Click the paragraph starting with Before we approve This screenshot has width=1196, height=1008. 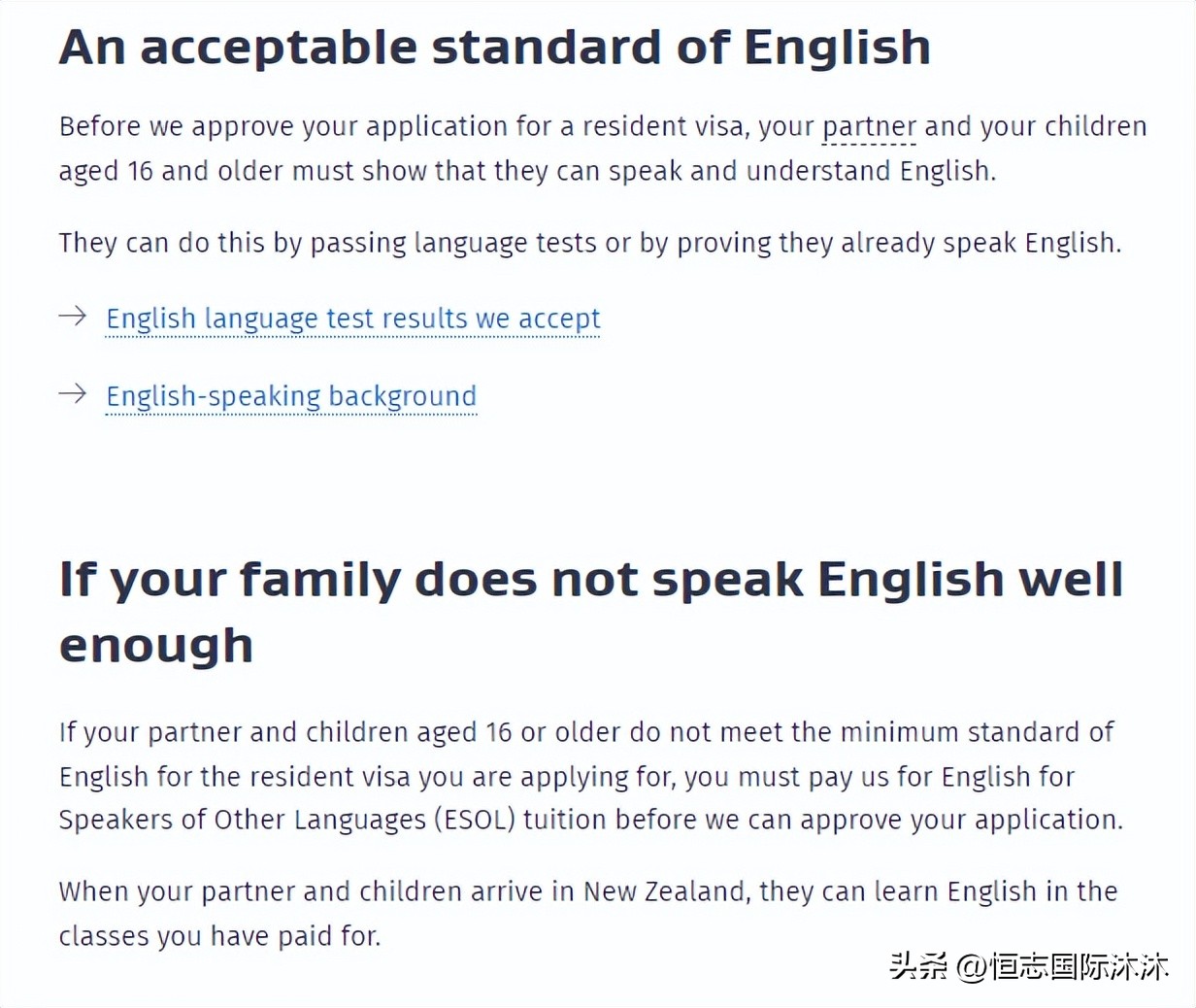[602, 149]
